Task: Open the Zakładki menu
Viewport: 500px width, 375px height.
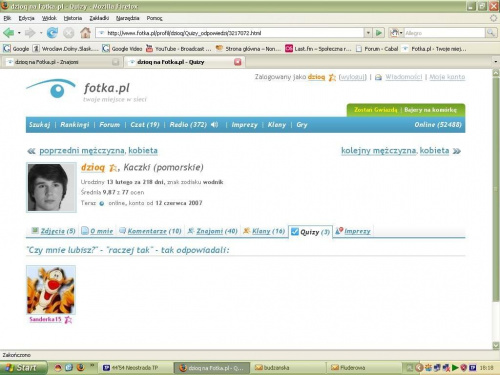Action: pos(99,18)
